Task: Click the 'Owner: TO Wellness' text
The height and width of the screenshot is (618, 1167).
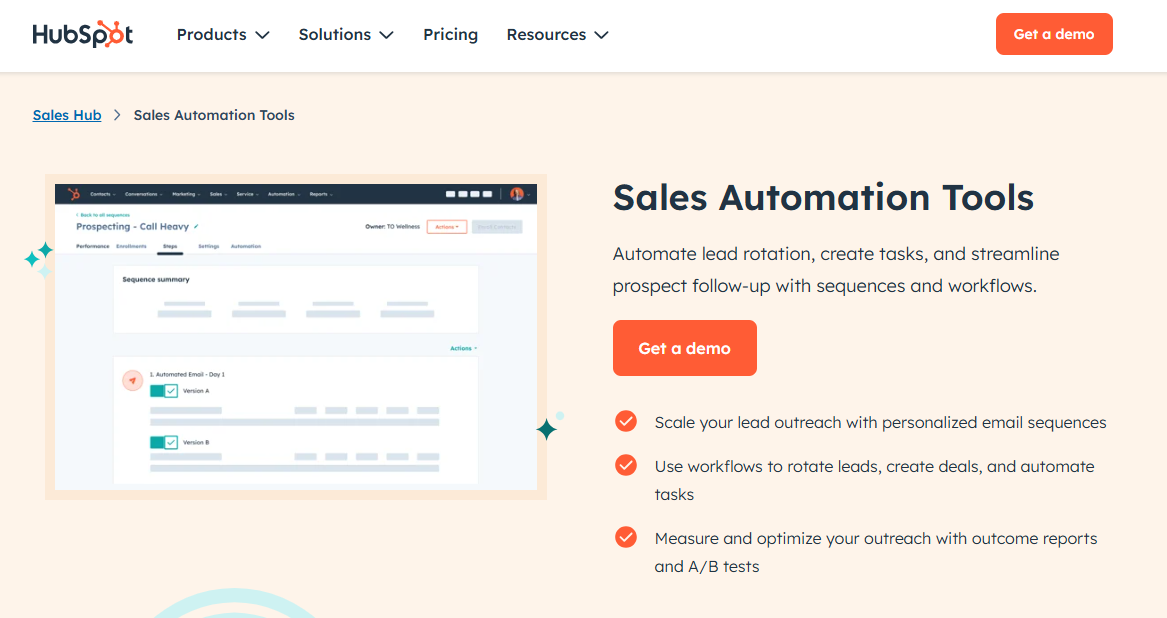Action: [x=392, y=226]
